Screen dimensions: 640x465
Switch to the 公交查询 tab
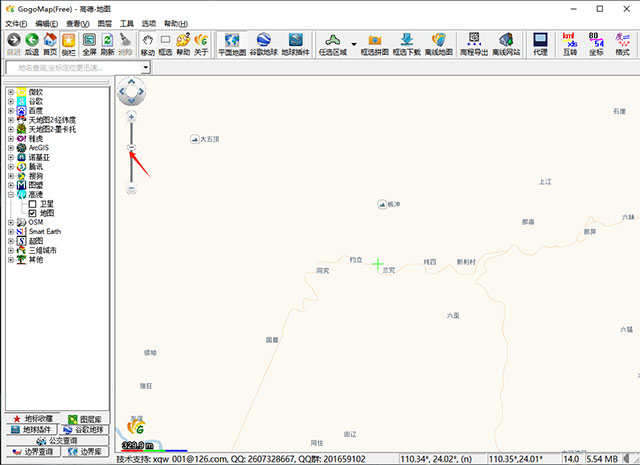click(x=56, y=440)
